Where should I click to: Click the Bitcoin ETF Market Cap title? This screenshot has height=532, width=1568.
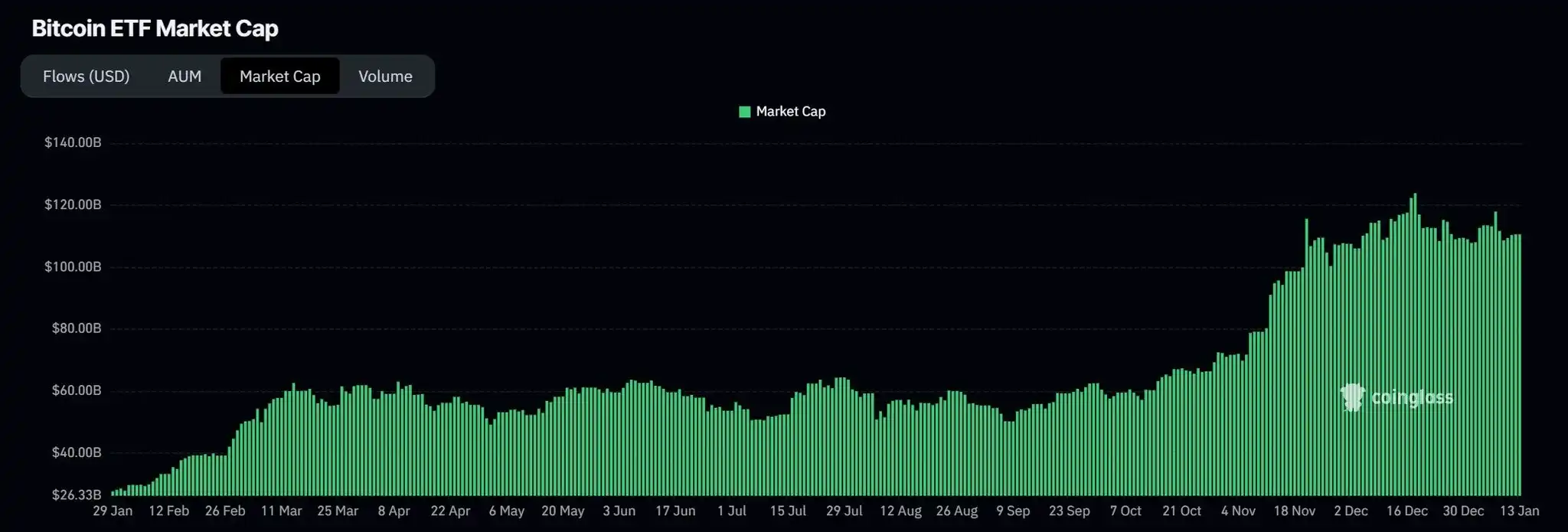[x=155, y=28]
